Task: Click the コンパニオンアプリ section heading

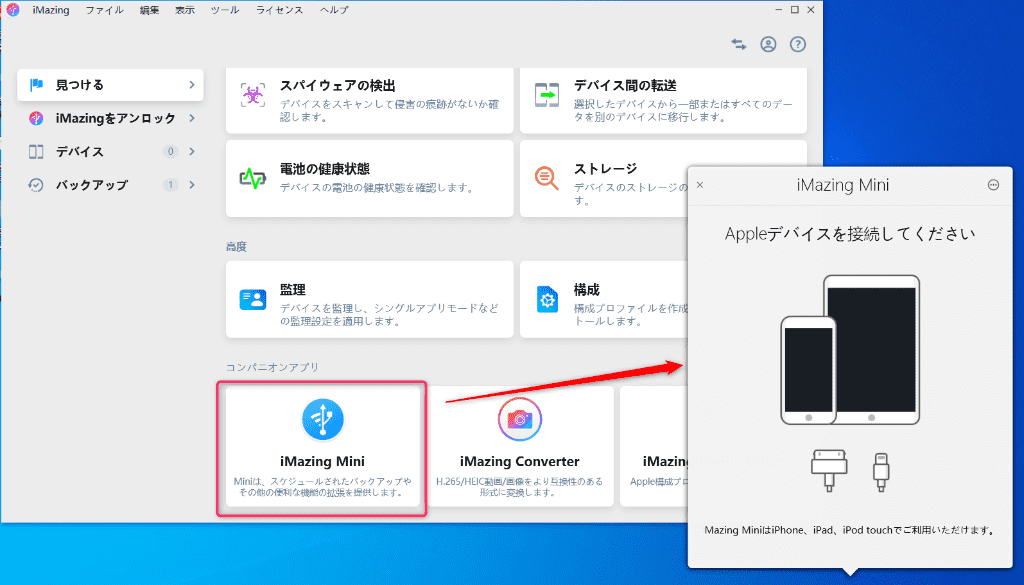Action: 272,367
